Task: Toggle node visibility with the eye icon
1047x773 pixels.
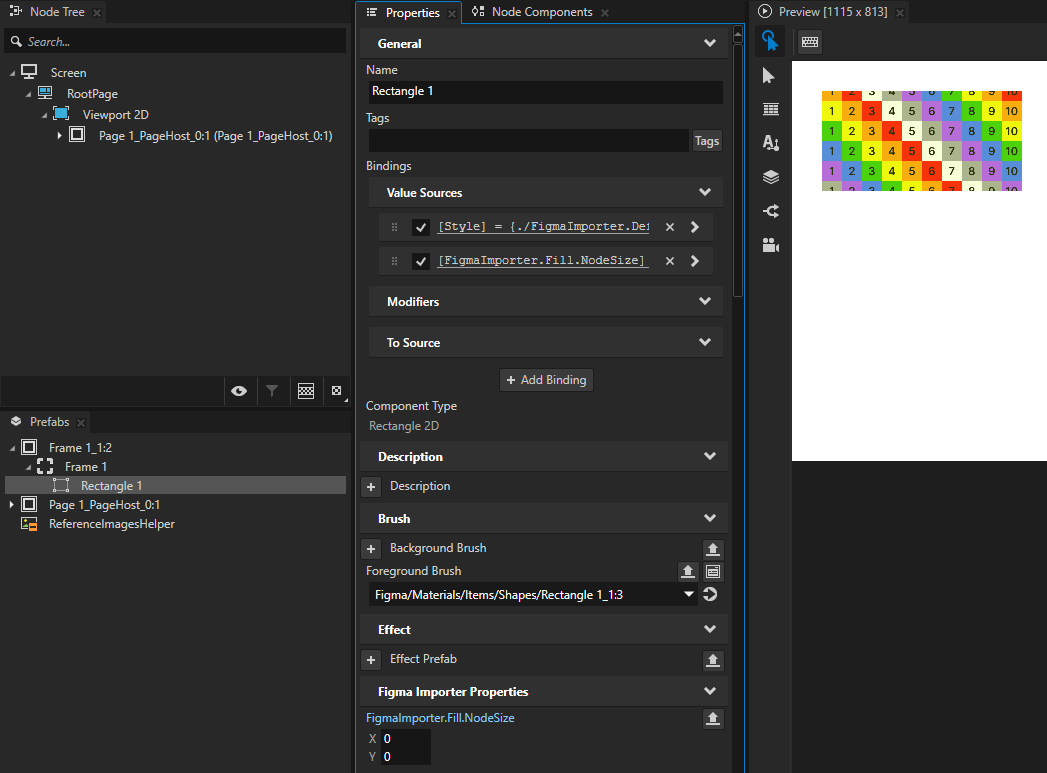Action: [239, 390]
